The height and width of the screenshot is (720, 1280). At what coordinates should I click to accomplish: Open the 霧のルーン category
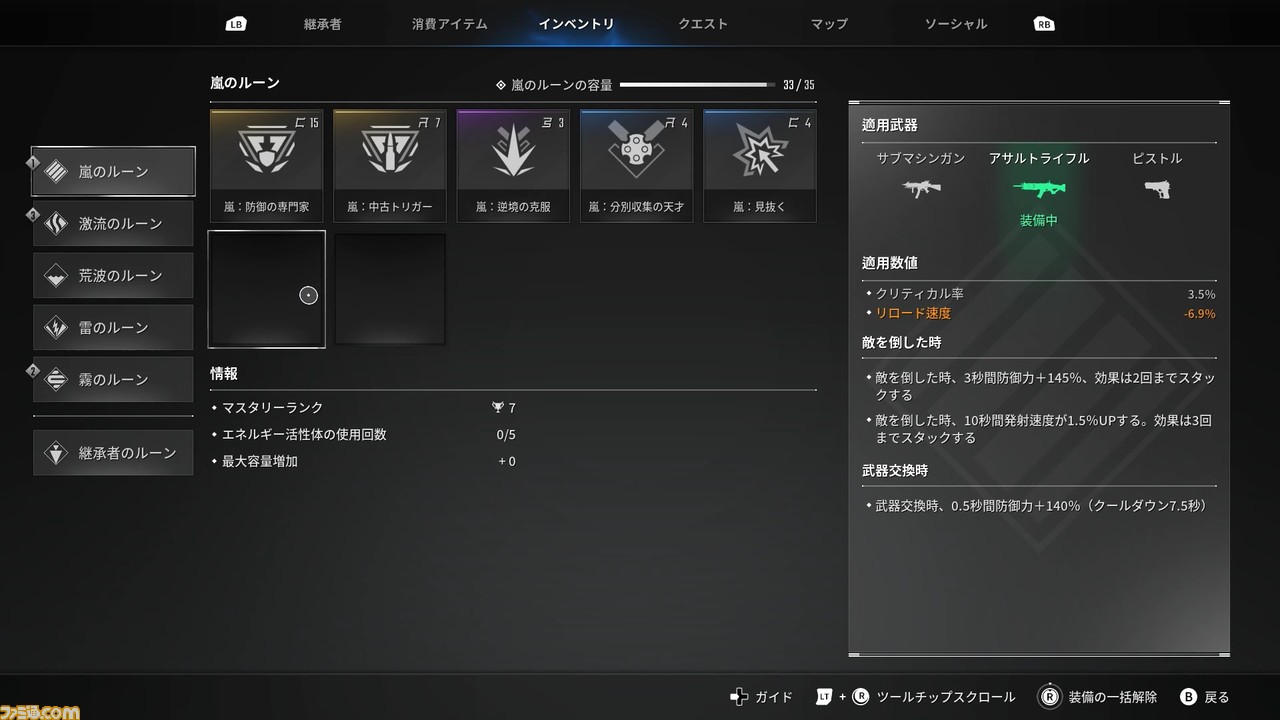pos(113,379)
